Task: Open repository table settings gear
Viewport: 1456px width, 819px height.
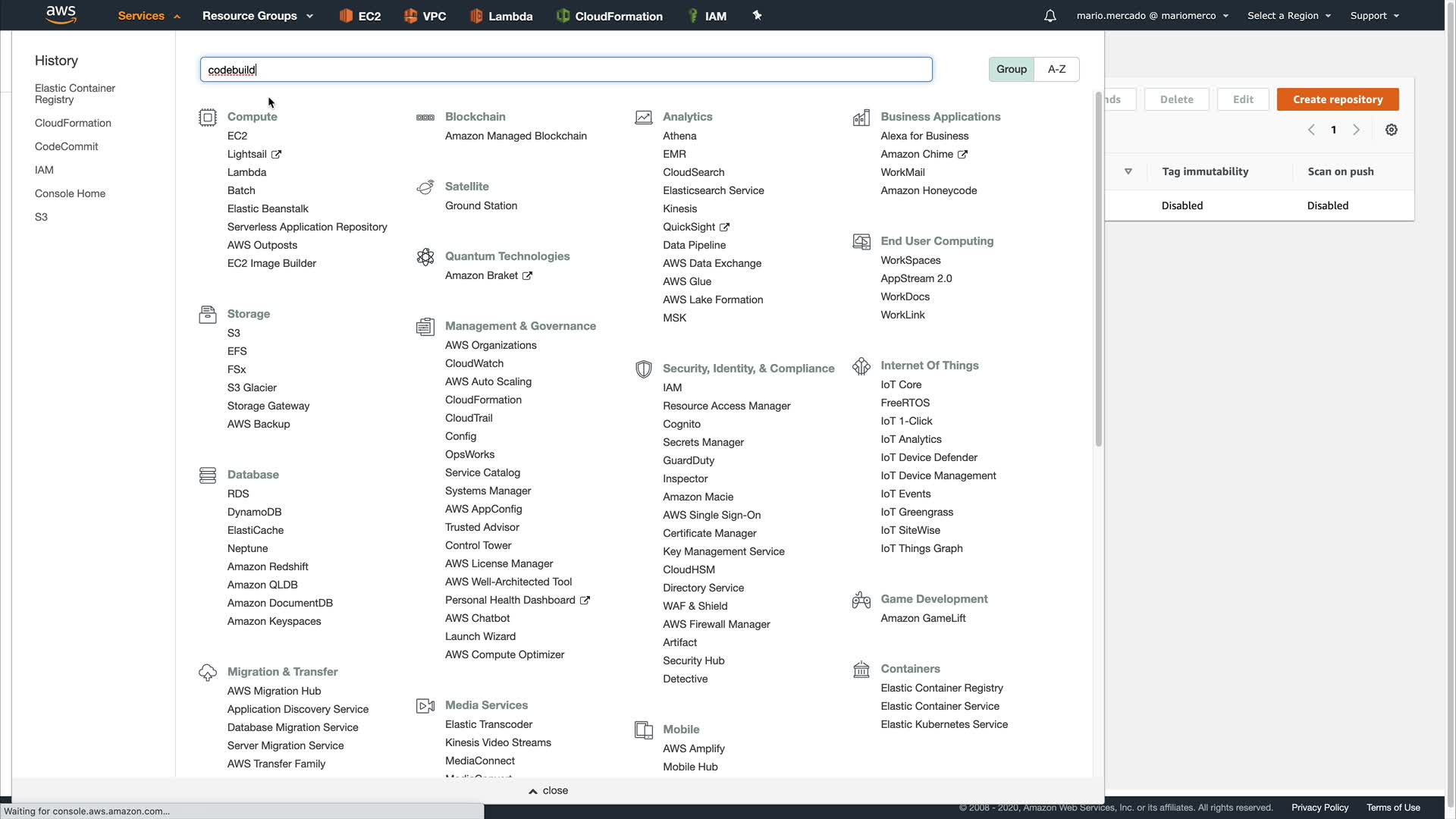Action: click(1392, 130)
